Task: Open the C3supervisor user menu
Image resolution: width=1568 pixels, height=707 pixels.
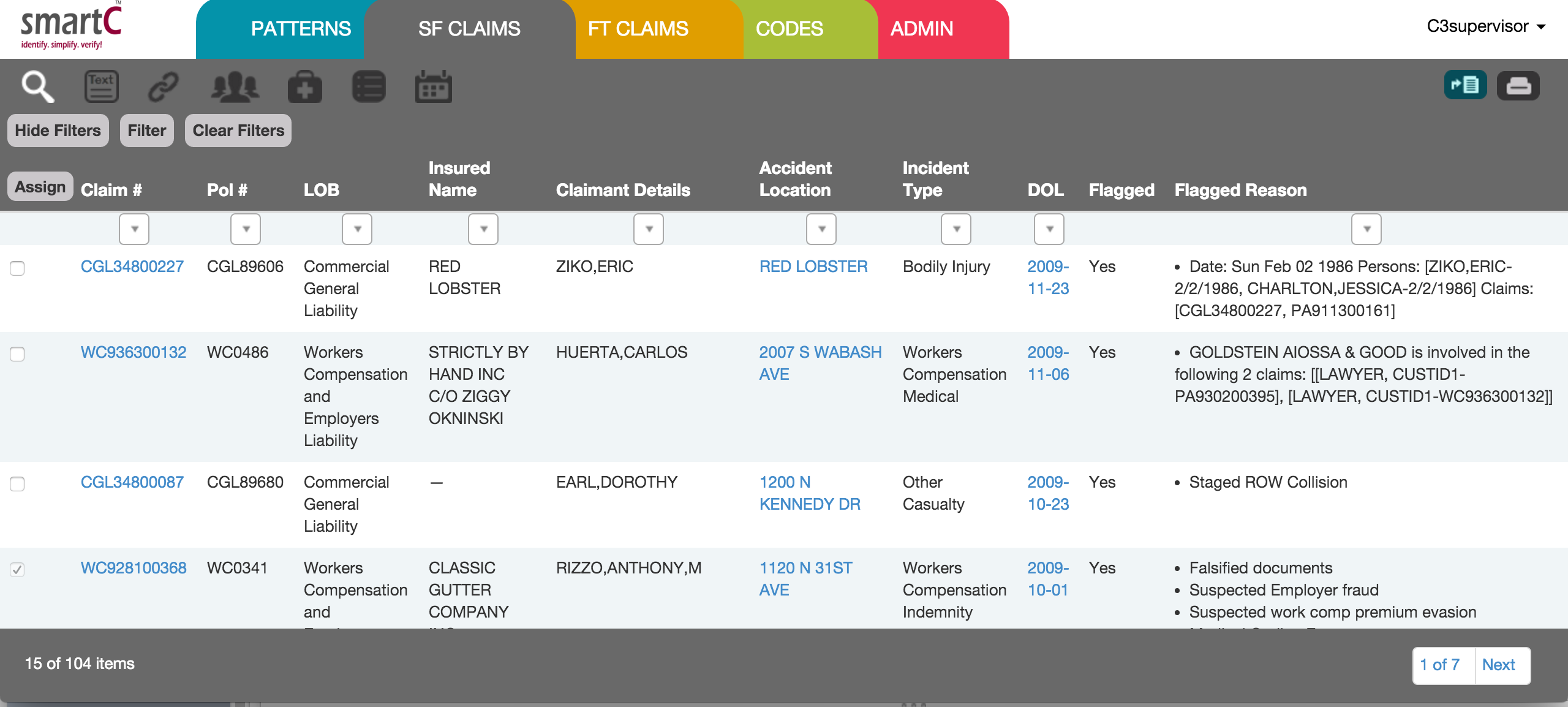Action: (x=1485, y=26)
